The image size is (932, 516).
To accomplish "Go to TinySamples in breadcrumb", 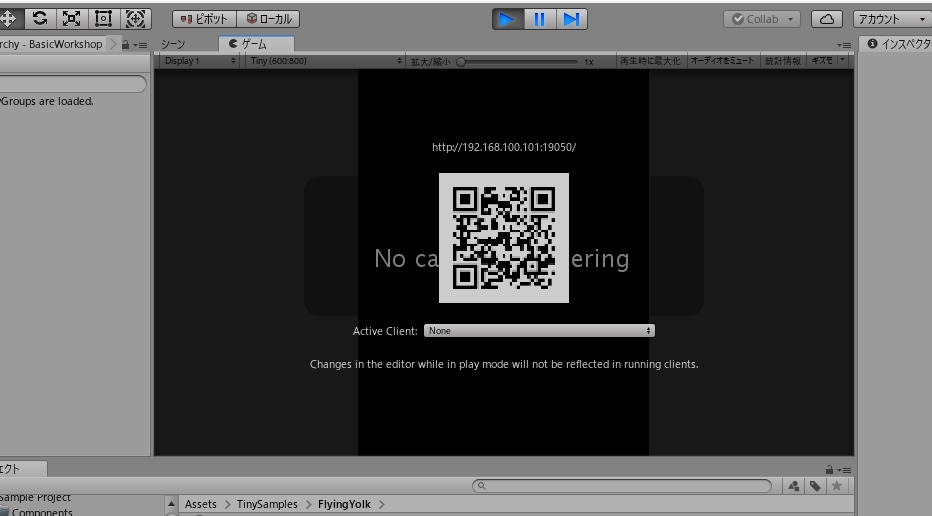I will click(267, 504).
